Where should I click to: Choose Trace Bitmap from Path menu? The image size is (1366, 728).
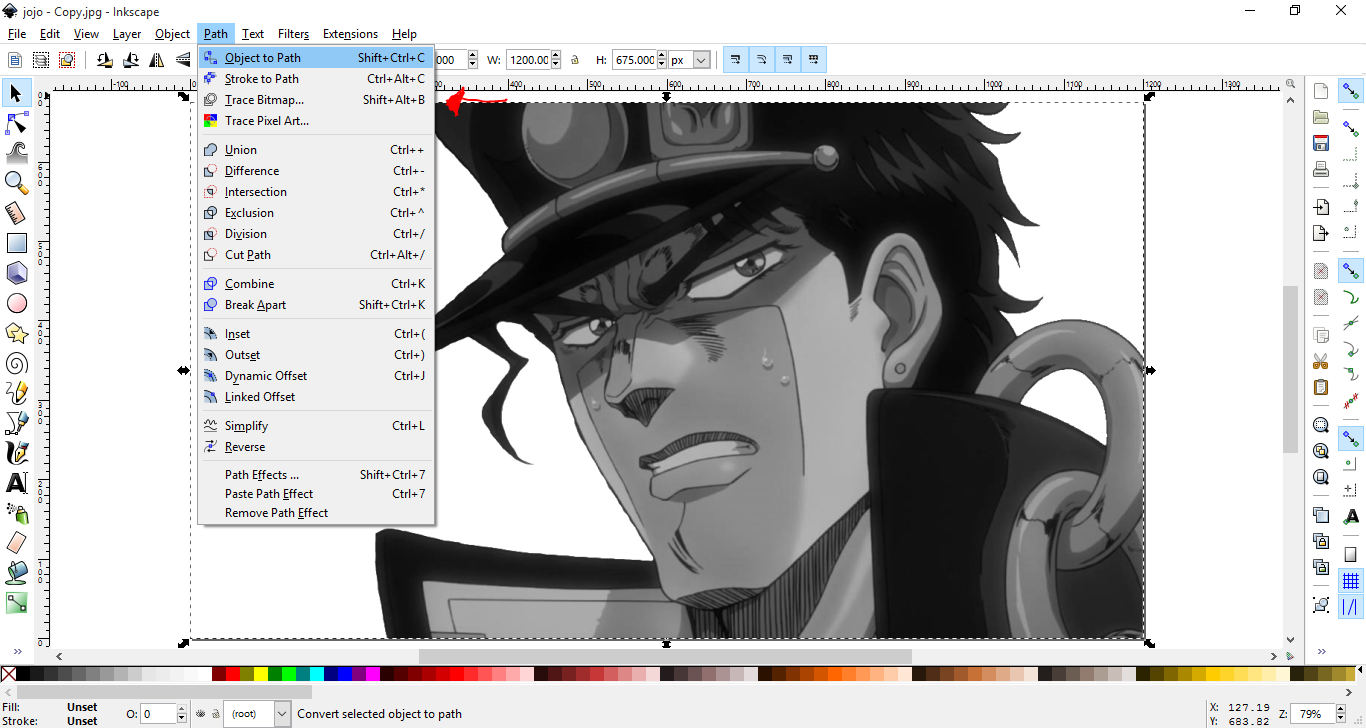tap(316, 100)
